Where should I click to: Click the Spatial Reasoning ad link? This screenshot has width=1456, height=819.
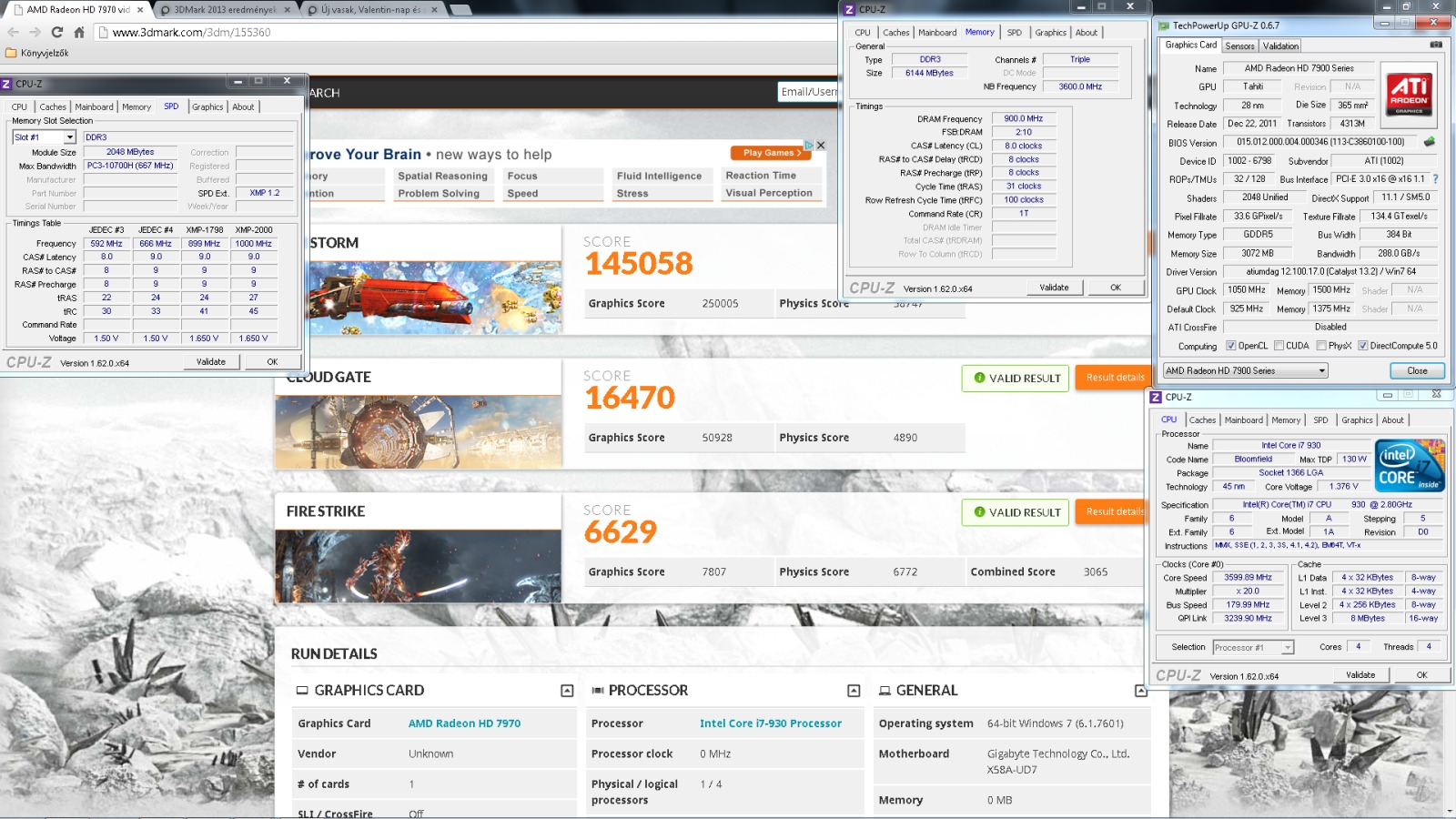(442, 177)
